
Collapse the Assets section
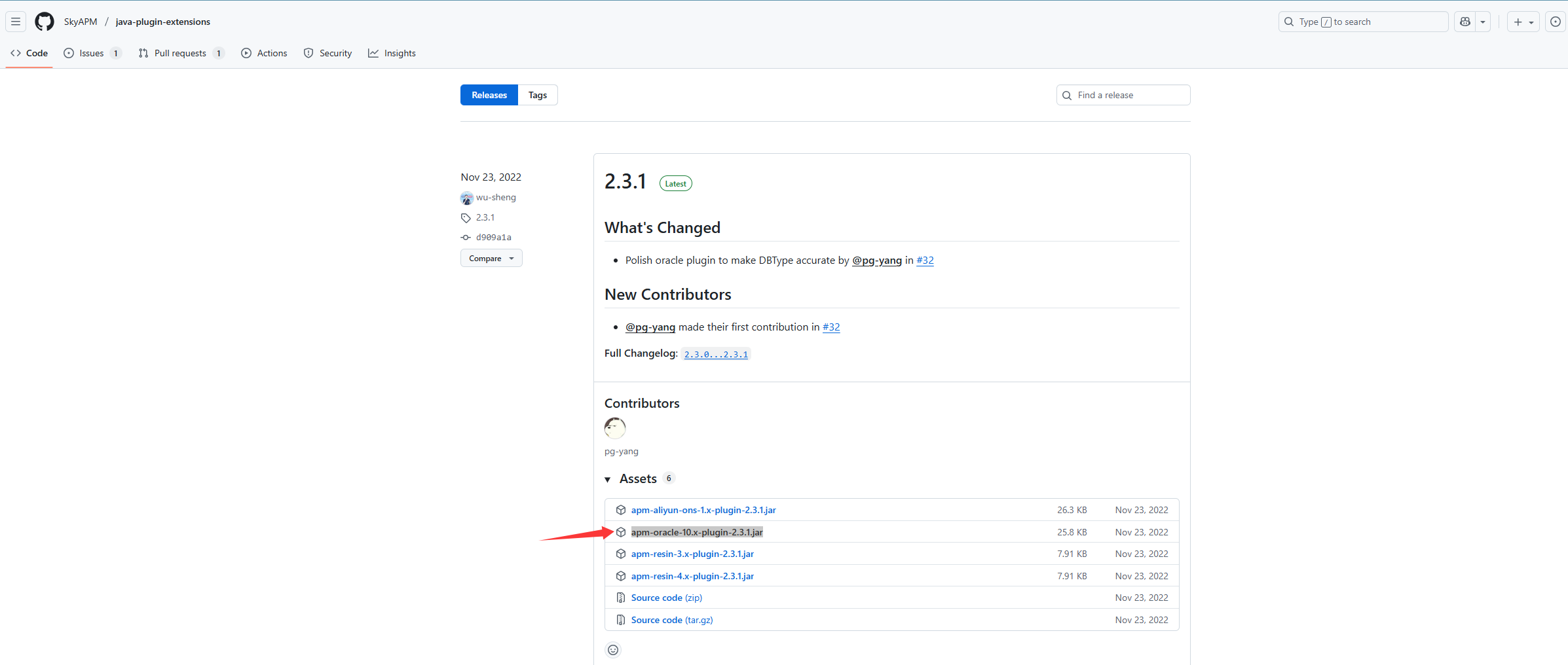click(631, 478)
